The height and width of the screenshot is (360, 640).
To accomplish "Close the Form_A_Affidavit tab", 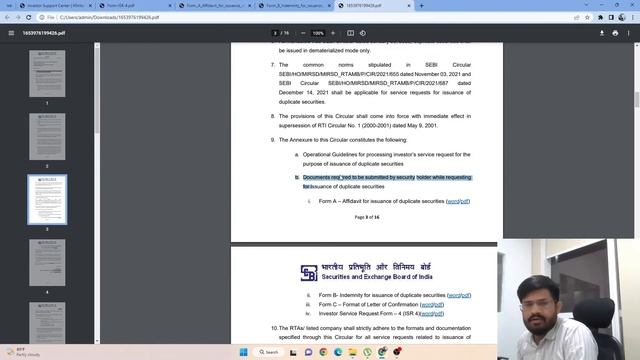I will [x=249, y=6].
